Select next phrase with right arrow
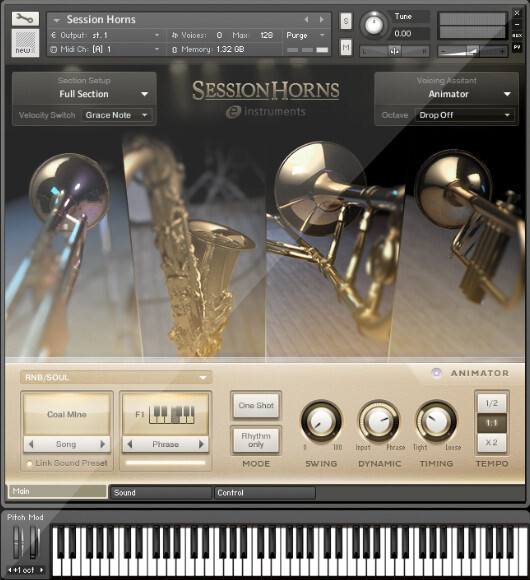The height and width of the screenshot is (580, 530). [201, 444]
